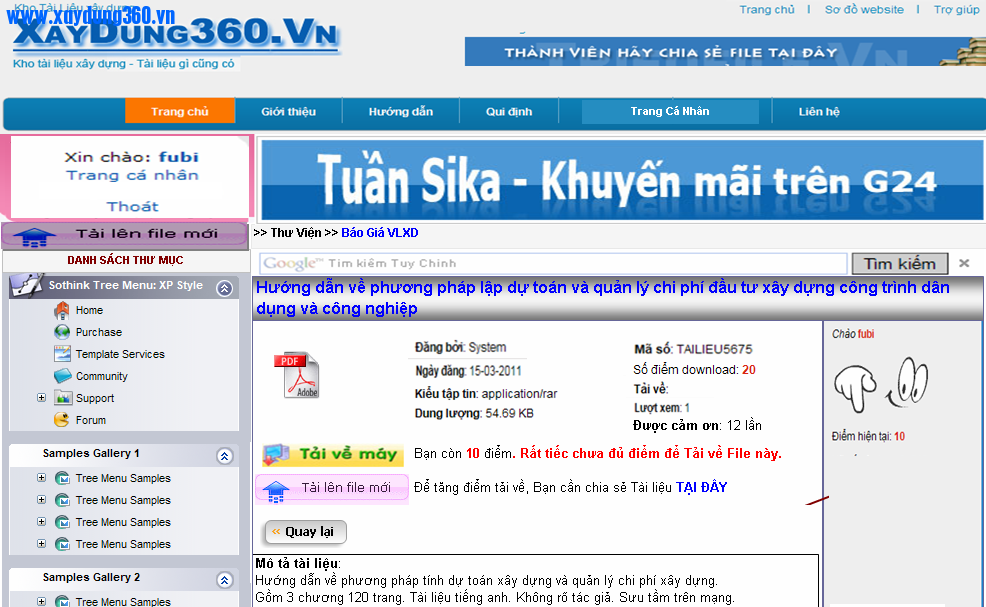Click the Tuần Sika promotion banner

(x=622, y=180)
